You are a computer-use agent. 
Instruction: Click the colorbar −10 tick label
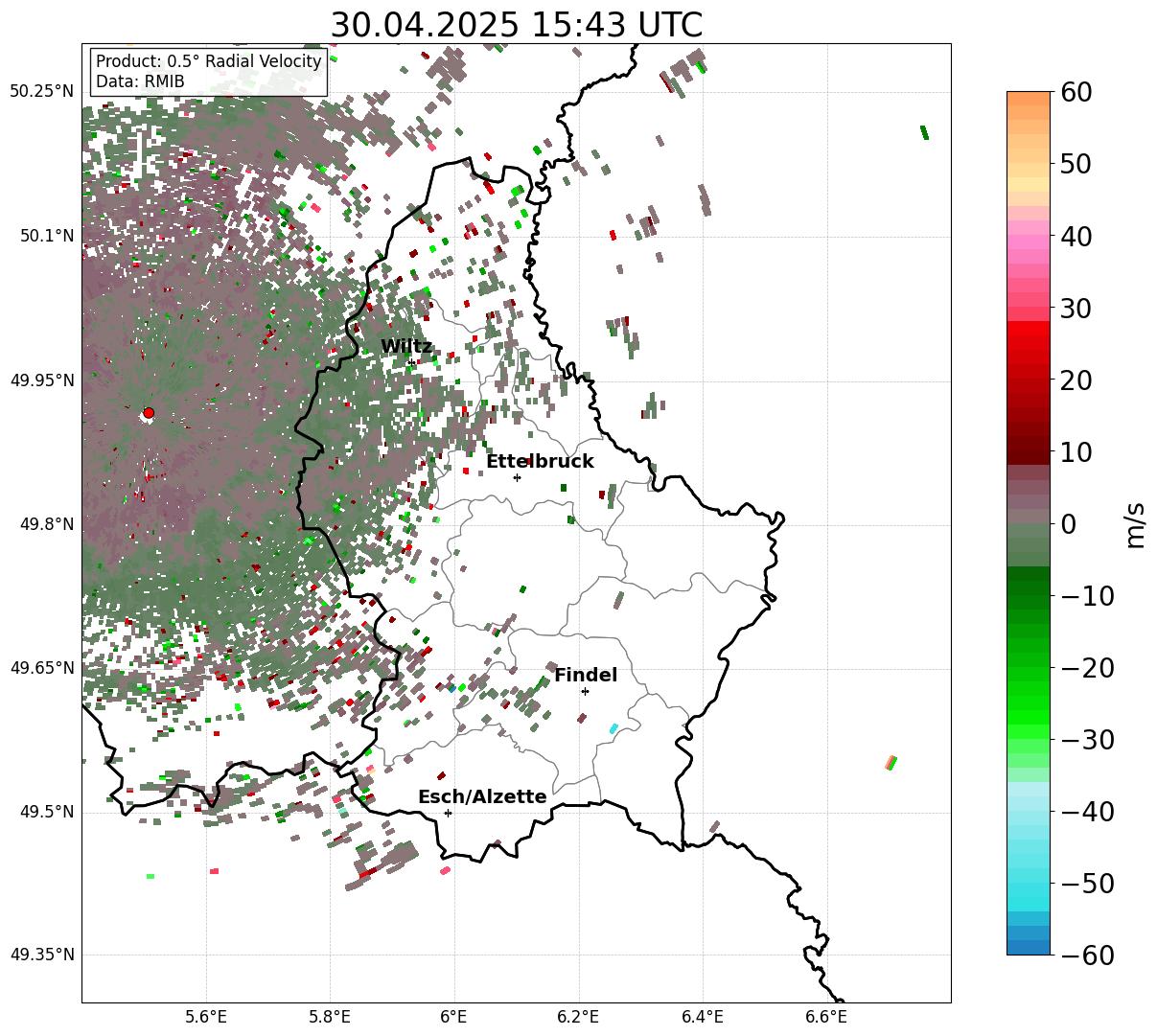coord(1087,596)
